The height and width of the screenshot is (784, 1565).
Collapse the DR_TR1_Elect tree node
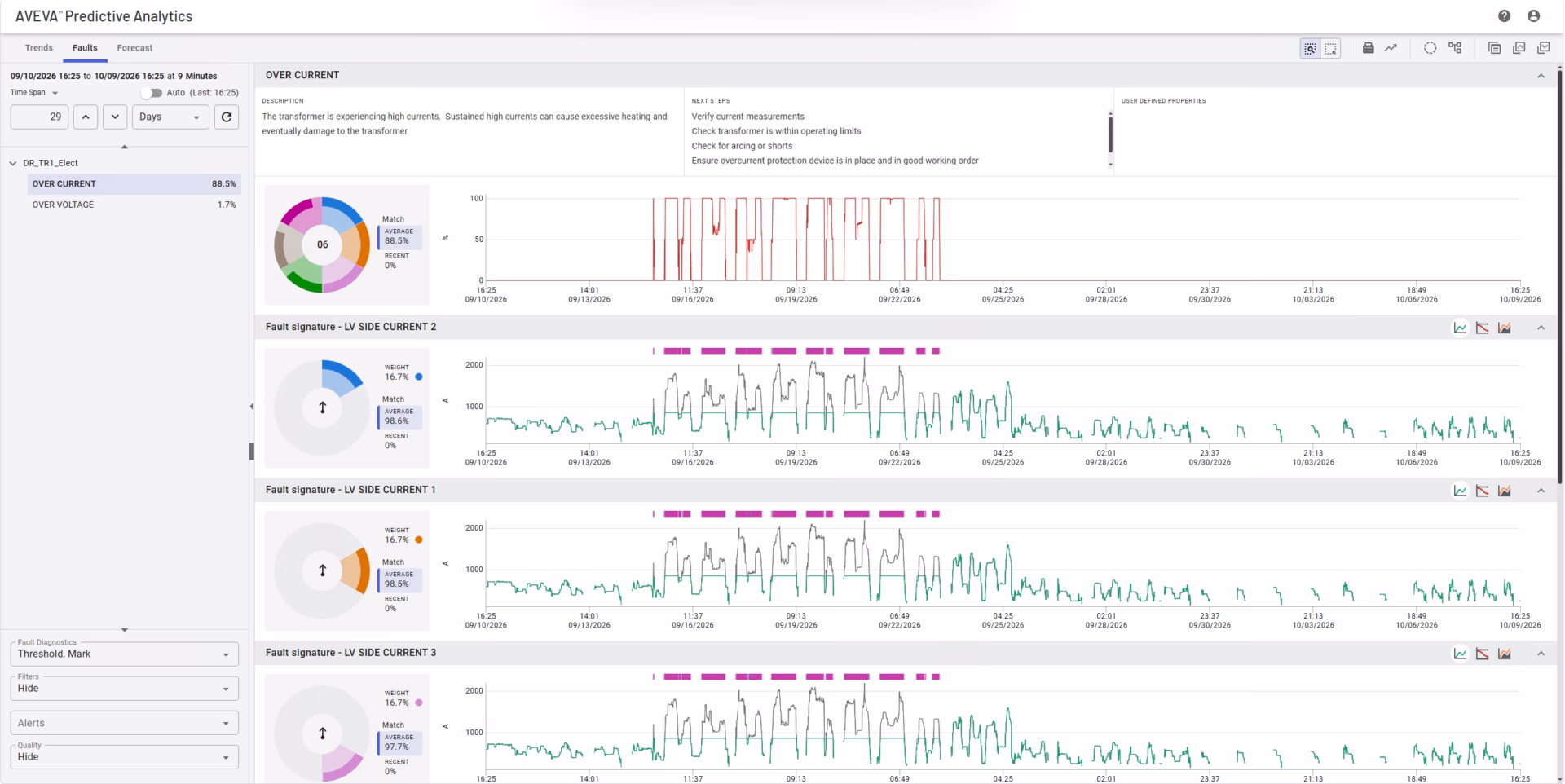click(x=13, y=163)
